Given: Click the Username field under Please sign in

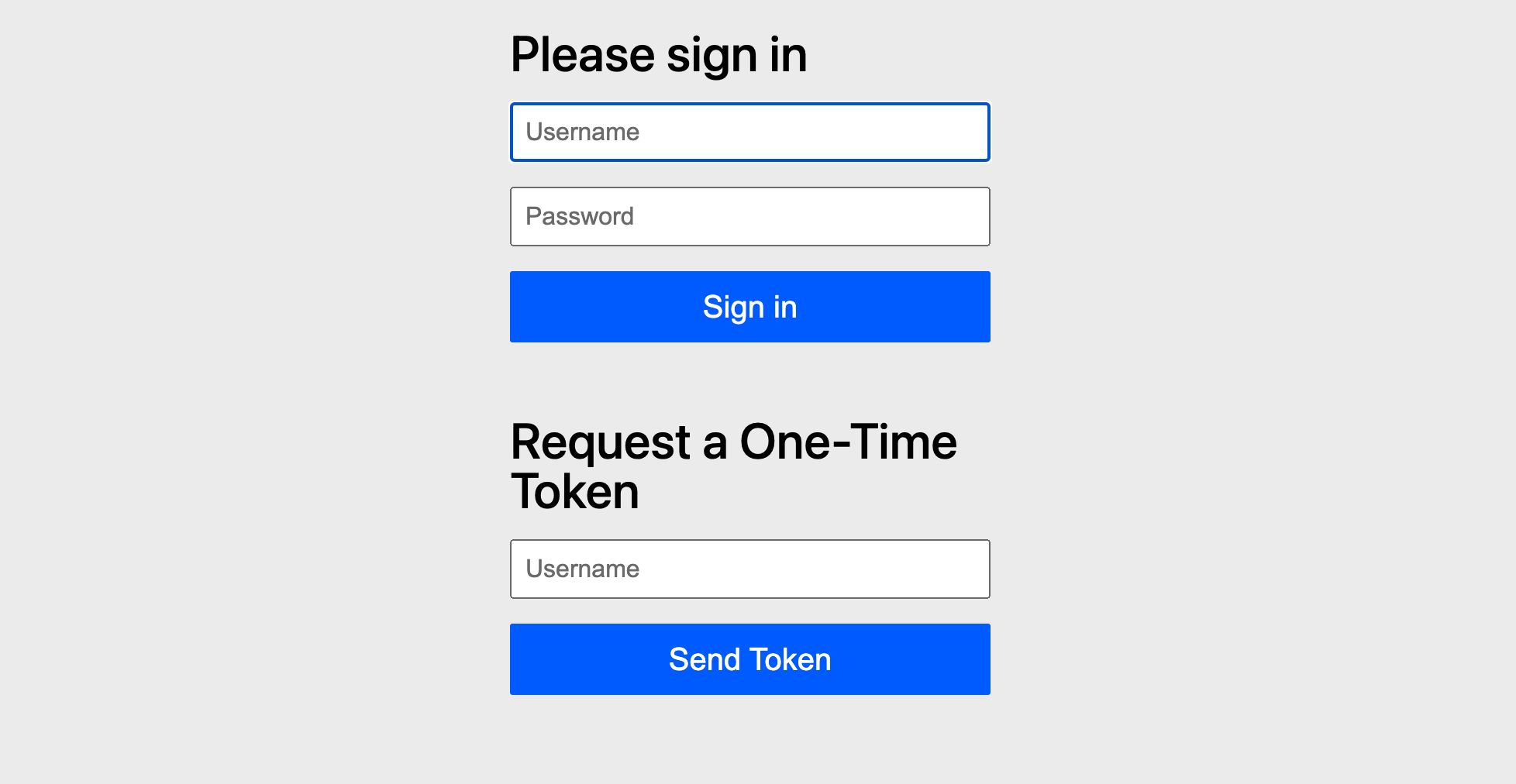Looking at the screenshot, I should click(x=749, y=132).
